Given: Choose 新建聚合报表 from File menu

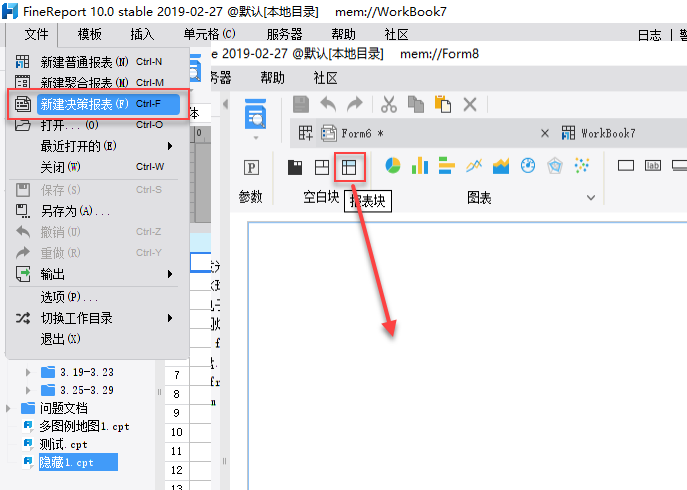Looking at the screenshot, I should pos(97,82).
